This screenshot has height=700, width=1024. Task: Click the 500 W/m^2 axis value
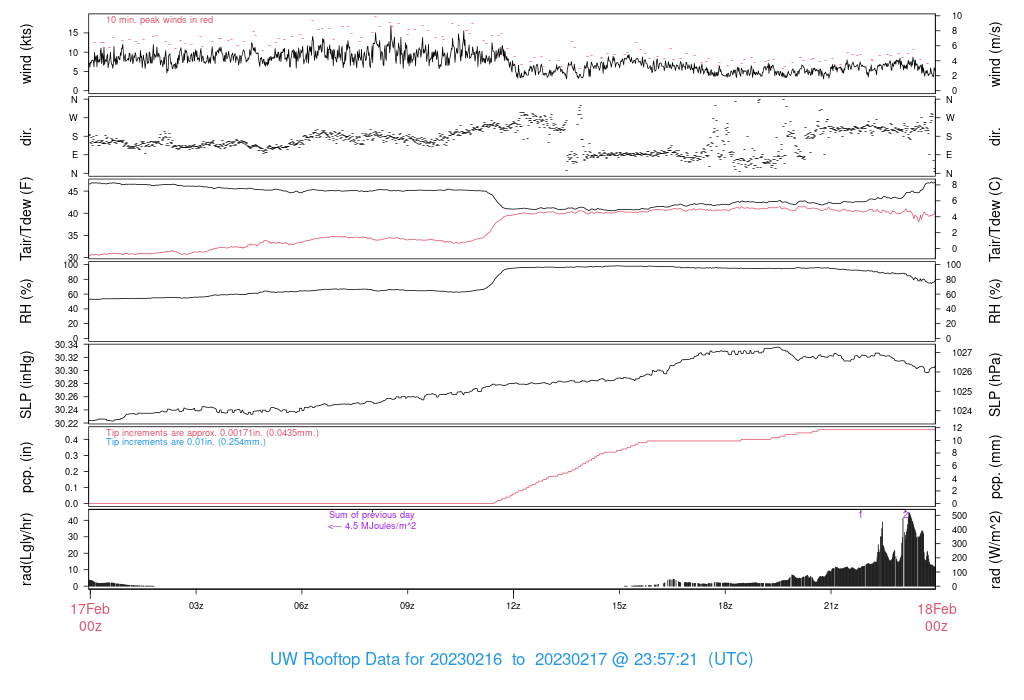pyautogui.click(x=959, y=516)
